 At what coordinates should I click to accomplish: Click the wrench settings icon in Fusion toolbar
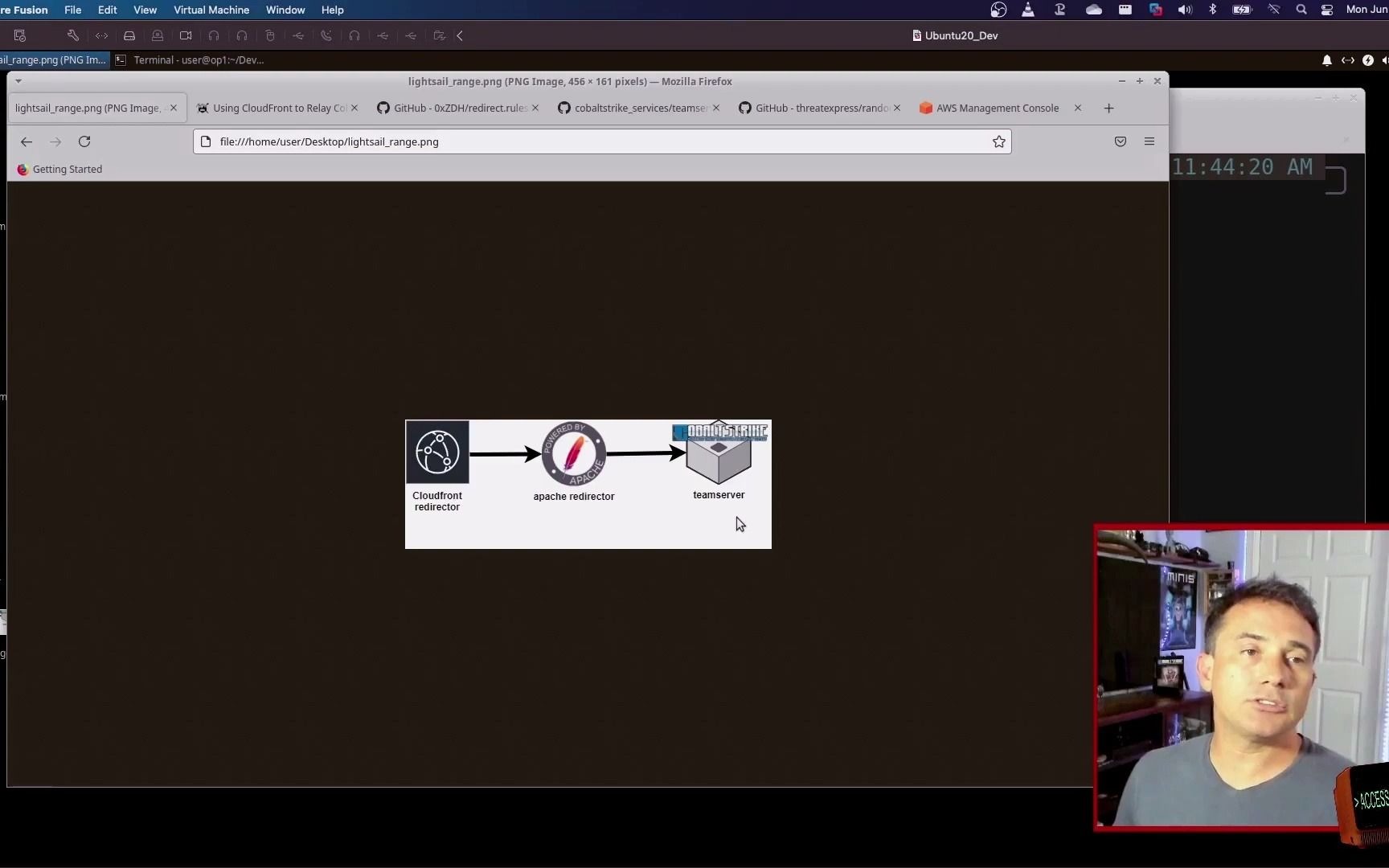tap(72, 35)
